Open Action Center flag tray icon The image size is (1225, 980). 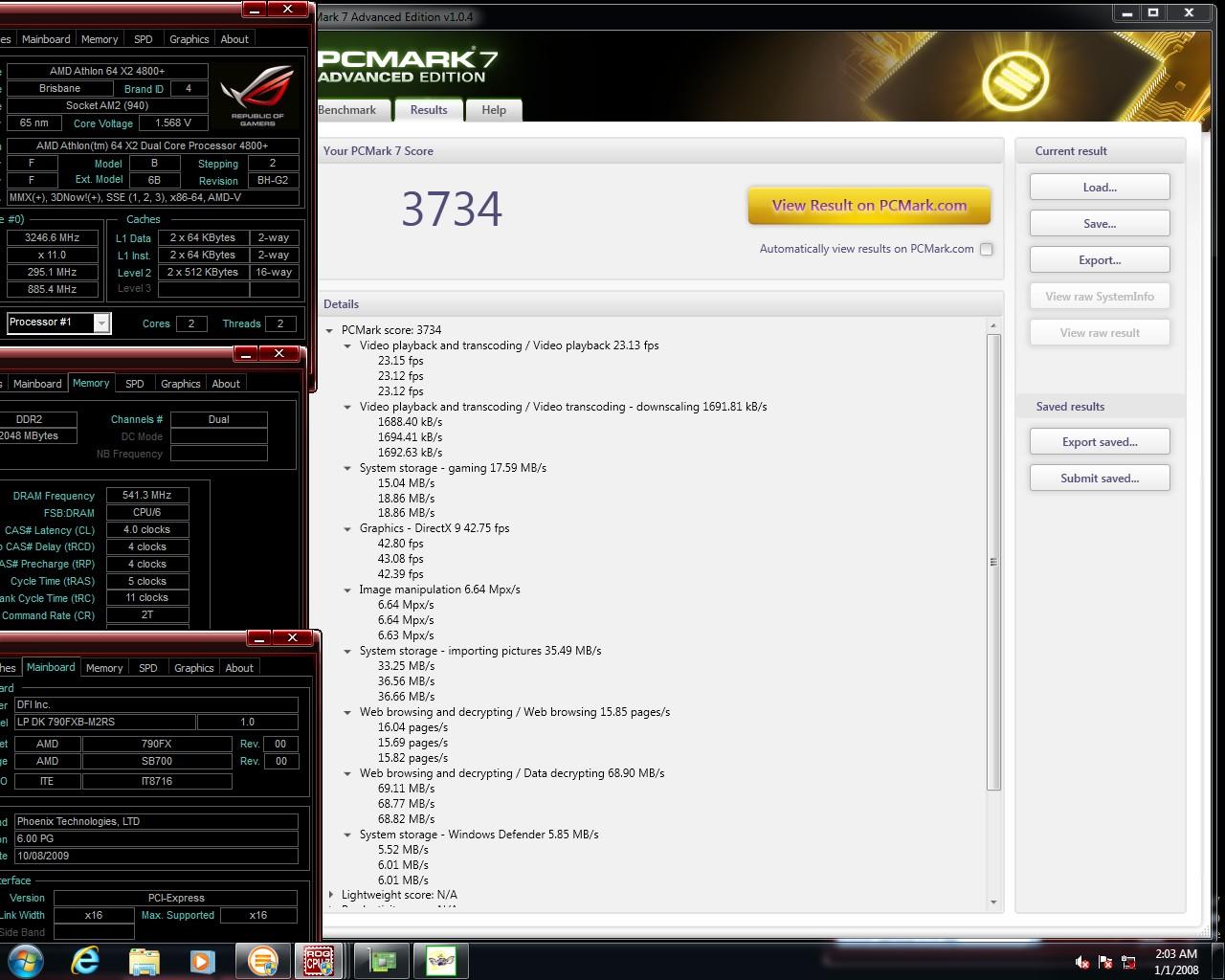[x=1105, y=963]
